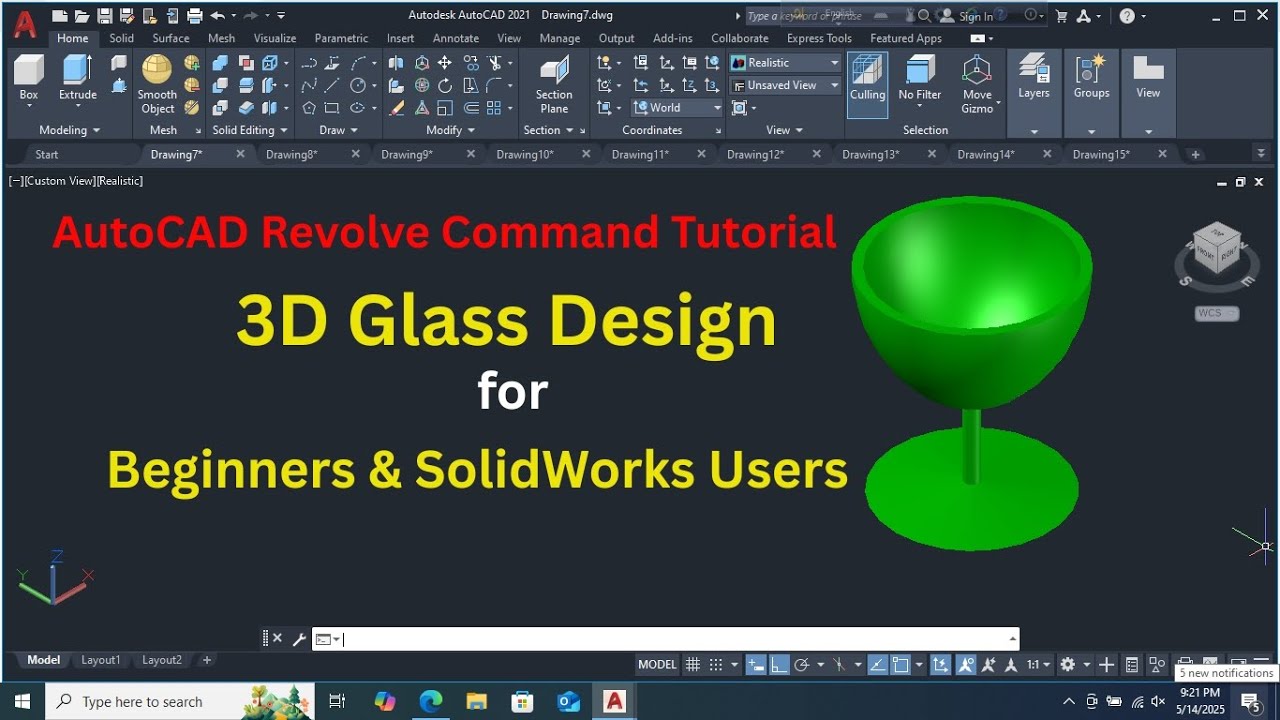
Task: Click the Save icon in quick access
Action: coord(104,15)
